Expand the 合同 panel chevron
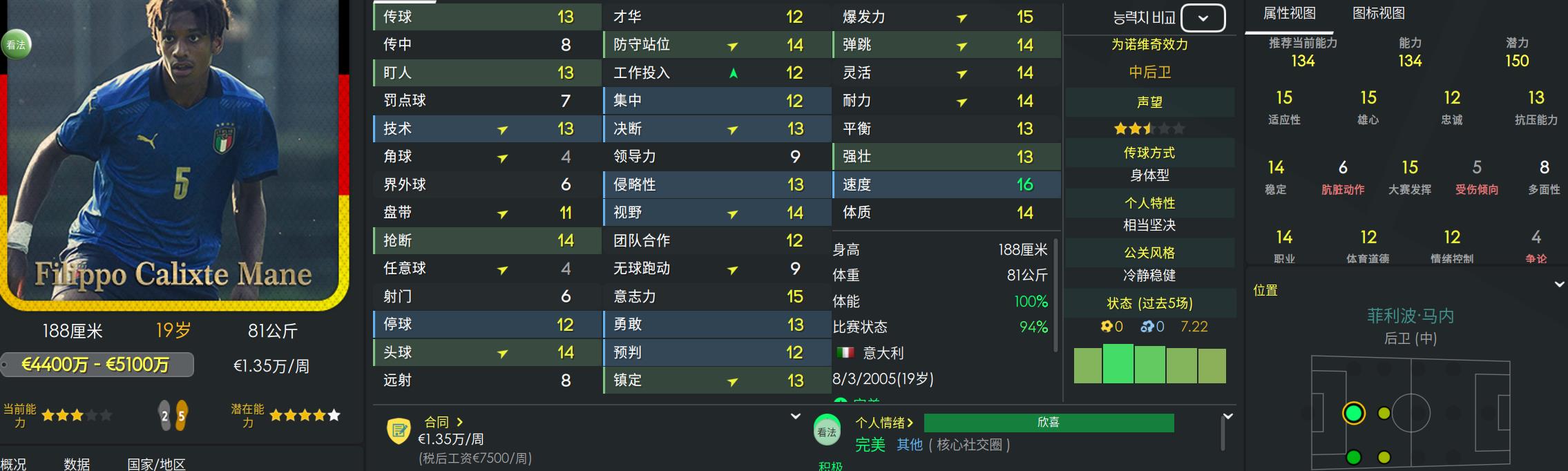The height and width of the screenshot is (471, 1568). 795,416
